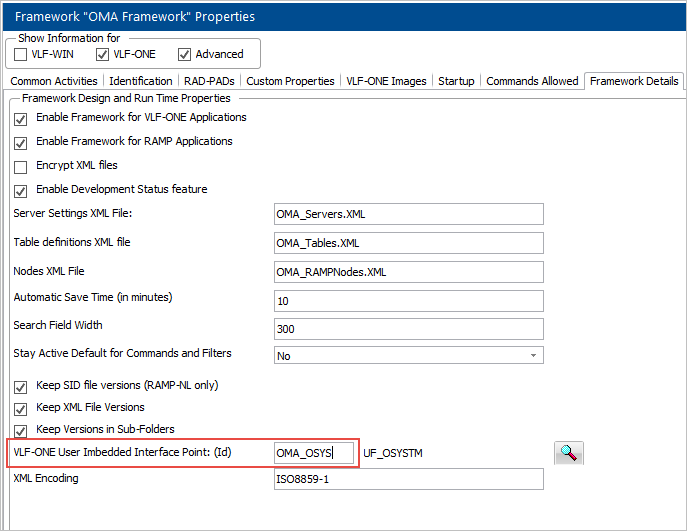
Task: Toggle the VLF-WIN checkbox
Action: pos(22,54)
